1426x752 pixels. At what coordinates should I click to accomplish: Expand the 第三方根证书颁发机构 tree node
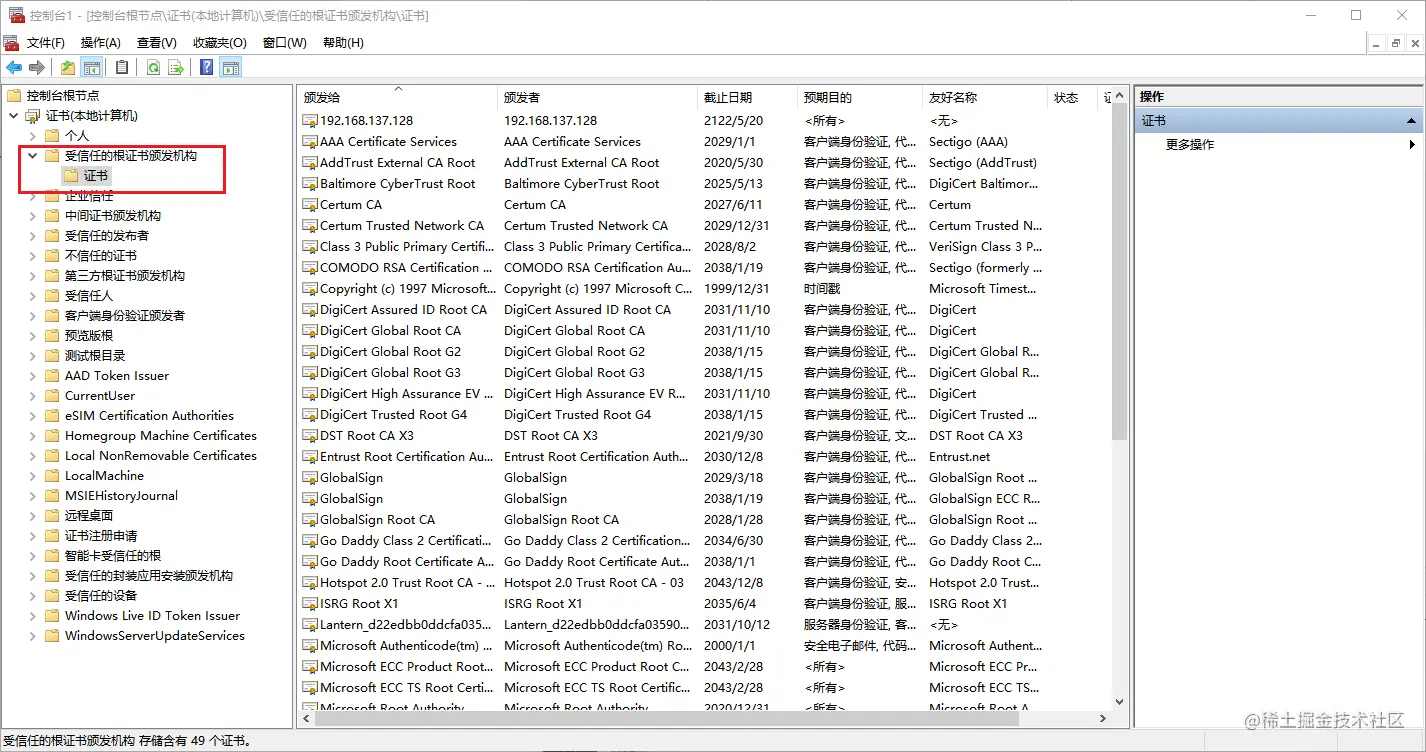pos(33,276)
